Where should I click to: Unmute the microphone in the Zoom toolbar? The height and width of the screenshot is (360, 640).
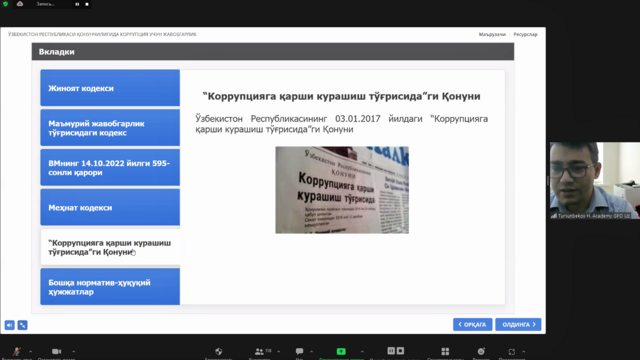point(17,351)
